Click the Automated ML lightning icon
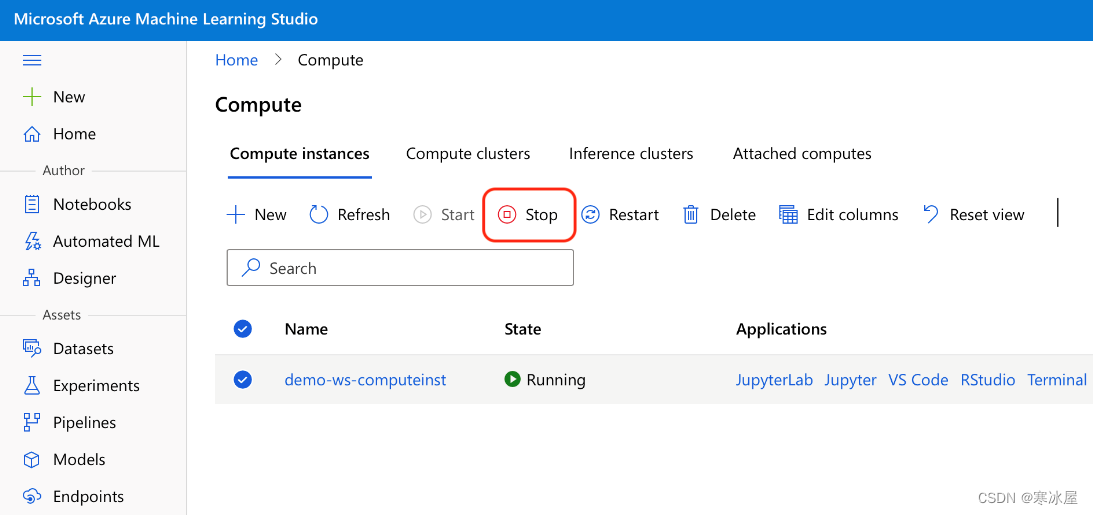The width and height of the screenshot is (1093, 515). [x=32, y=241]
